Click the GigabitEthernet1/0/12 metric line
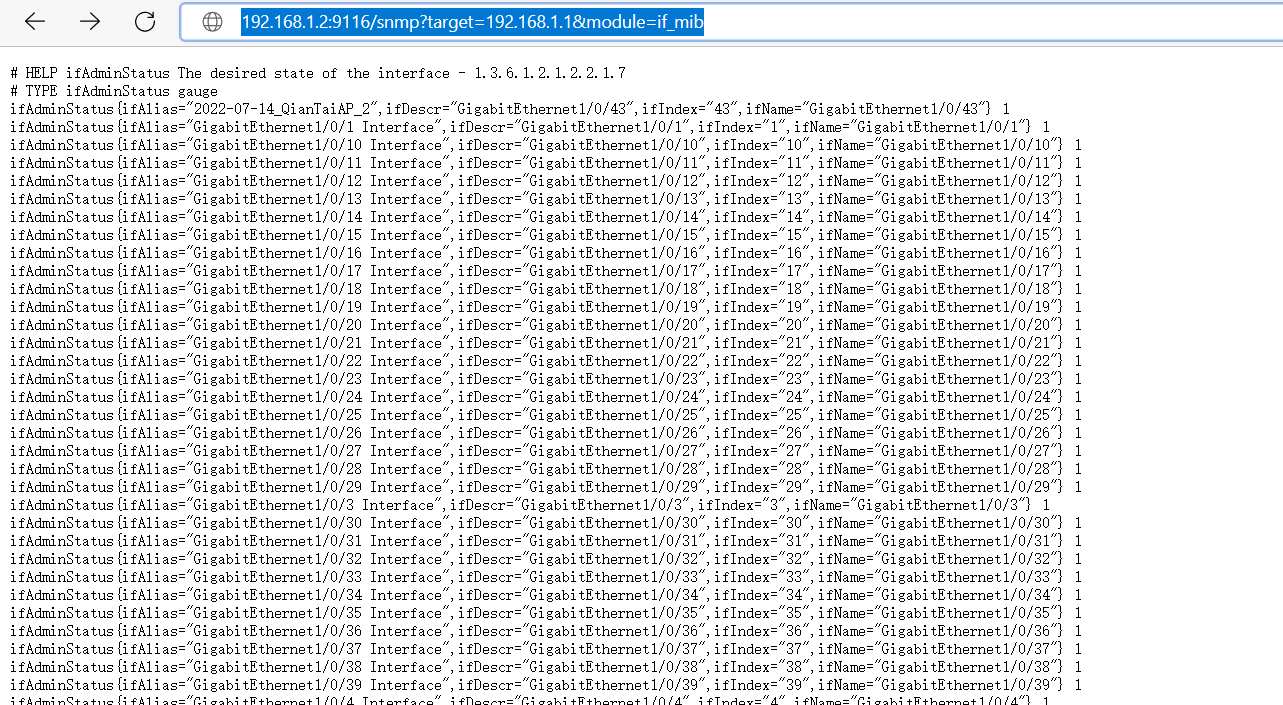This screenshot has width=1283, height=705. [x=546, y=181]
